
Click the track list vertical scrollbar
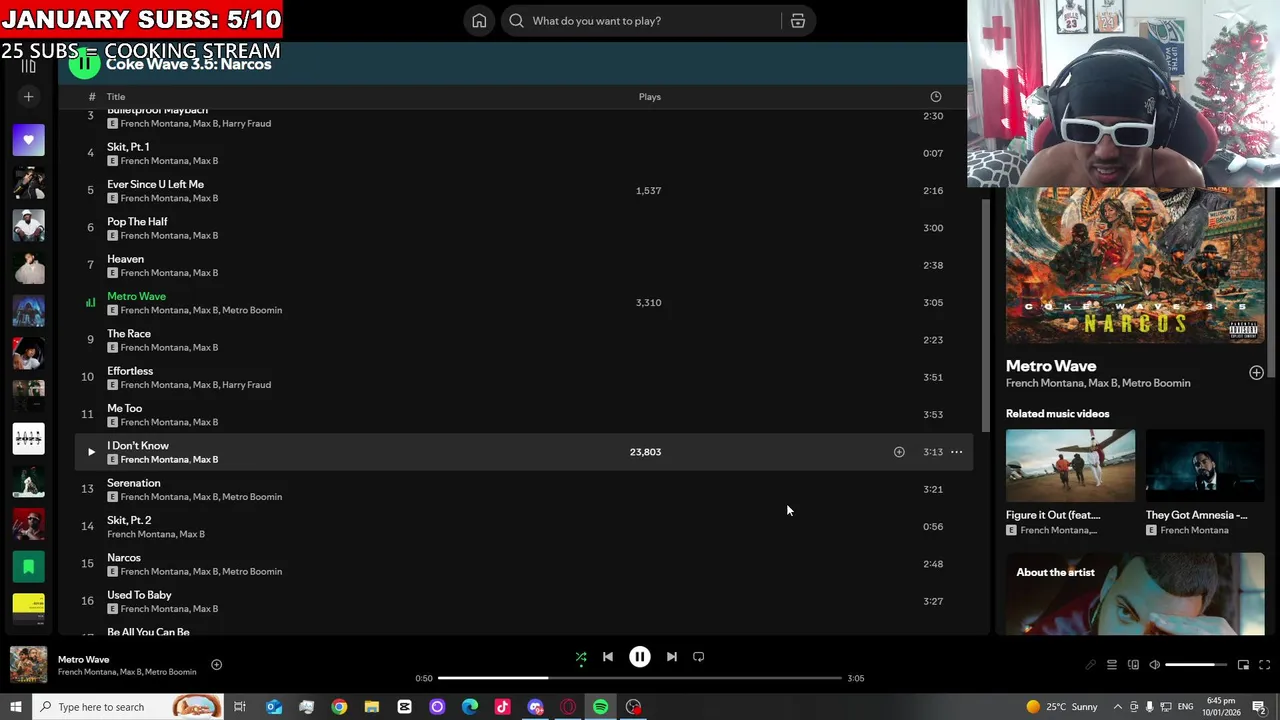click(985, 315)
